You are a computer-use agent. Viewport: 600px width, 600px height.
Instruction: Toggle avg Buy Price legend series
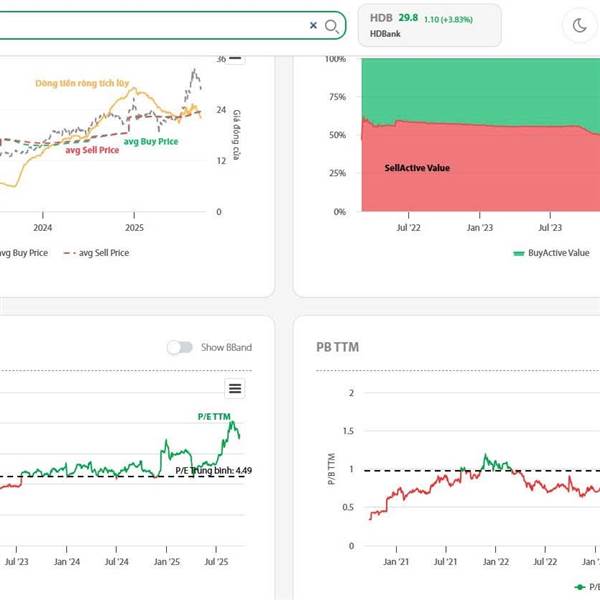(x=24, y=253)
